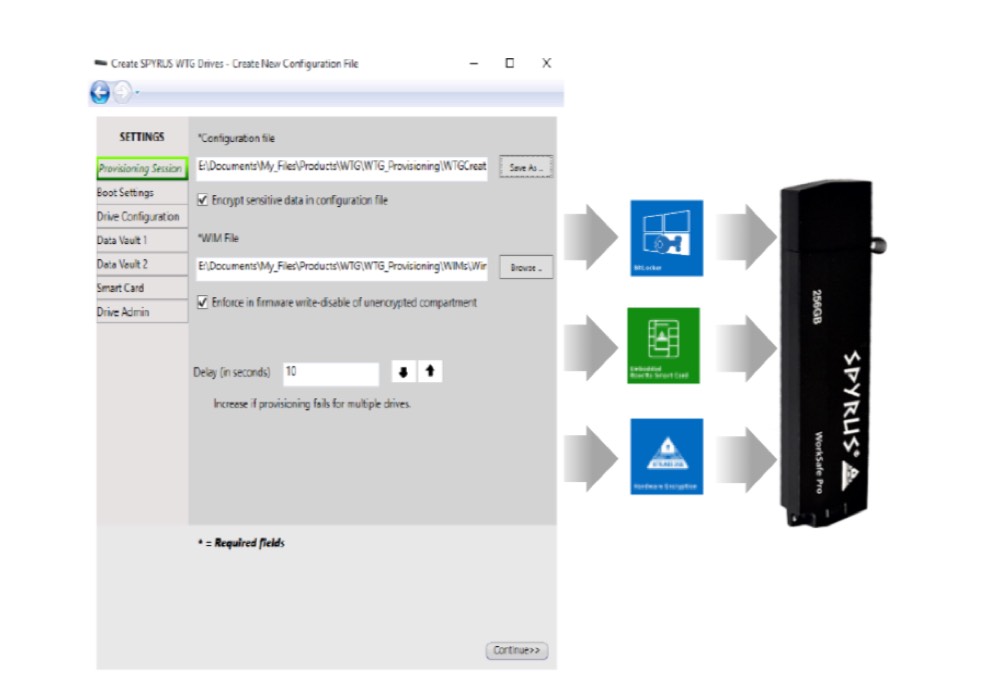This screenshot has width=1000, height=700.
Task: Click the SETTINGS sidebar heading
Action: tap(142, 137)
